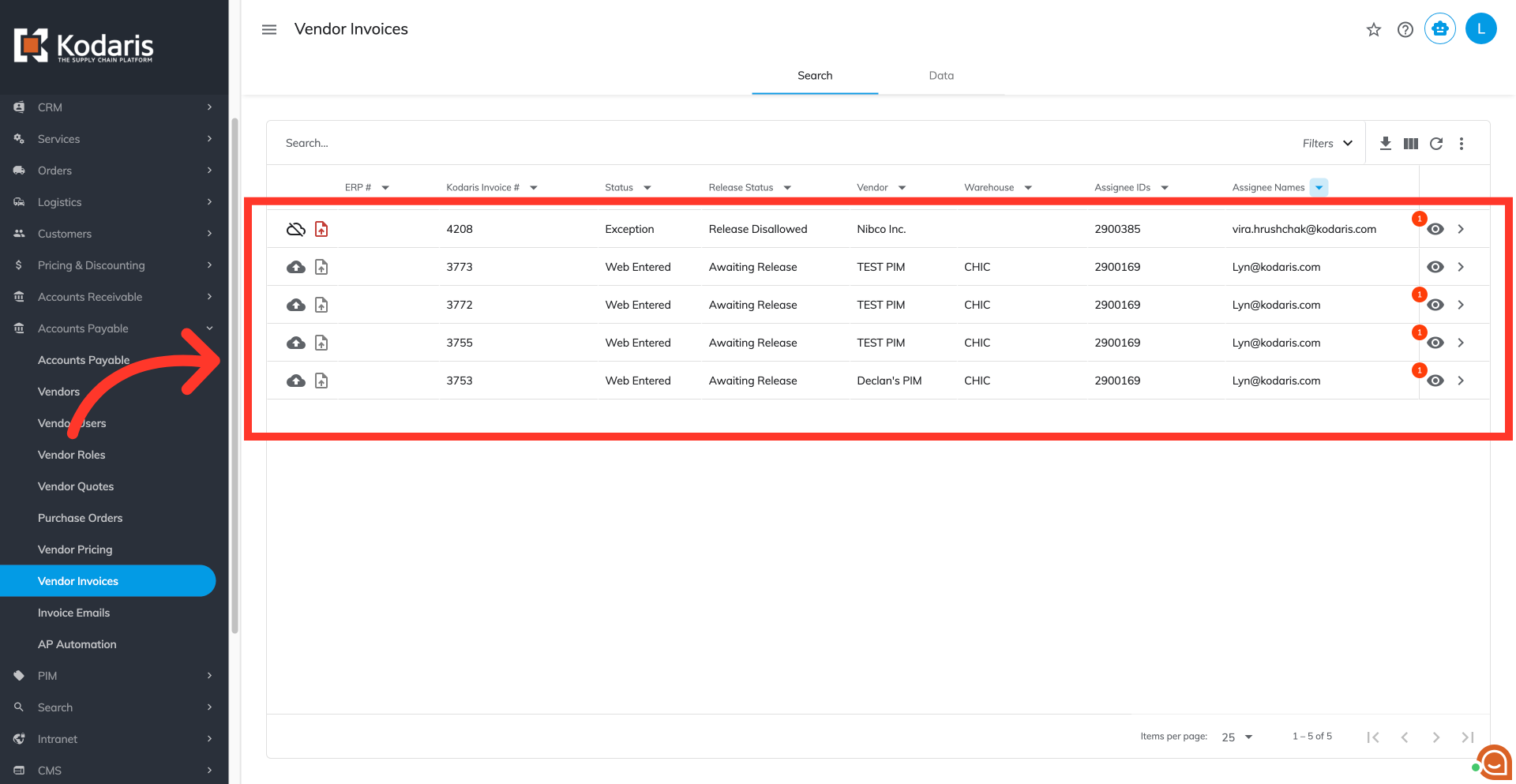Toggle eye preview for invoice 3772
The image size is (1516, 784).
pyautogui.click(x=1435, y=305)
